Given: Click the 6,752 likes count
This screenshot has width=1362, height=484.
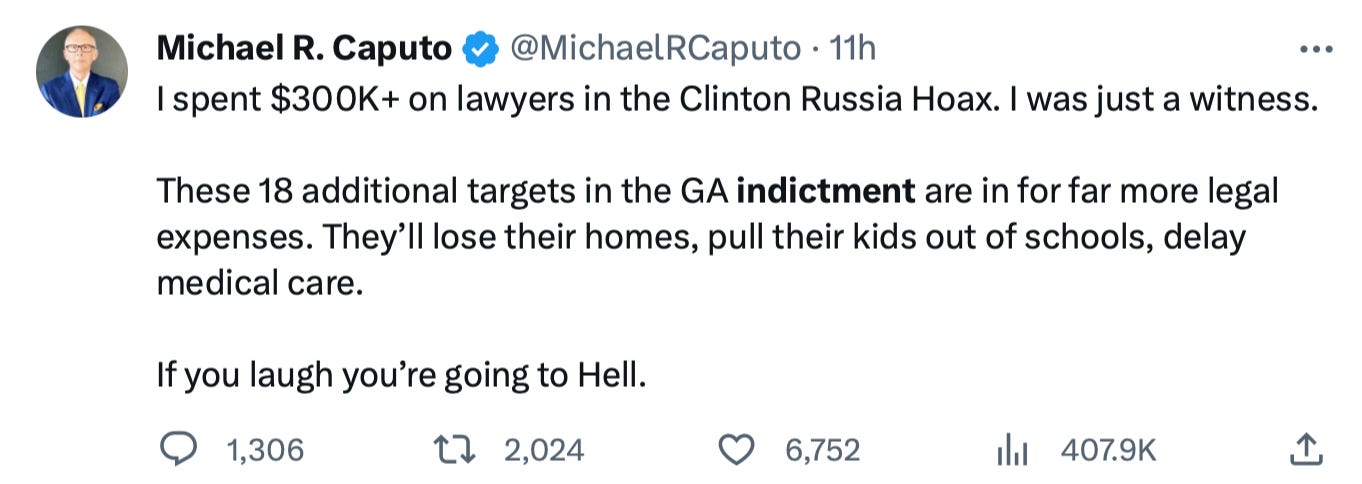Looking at the screenshot, I should tap(822, 450).
